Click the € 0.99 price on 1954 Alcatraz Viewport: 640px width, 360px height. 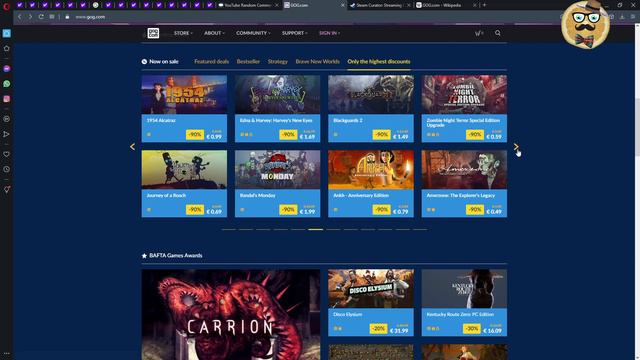(214, 137)
